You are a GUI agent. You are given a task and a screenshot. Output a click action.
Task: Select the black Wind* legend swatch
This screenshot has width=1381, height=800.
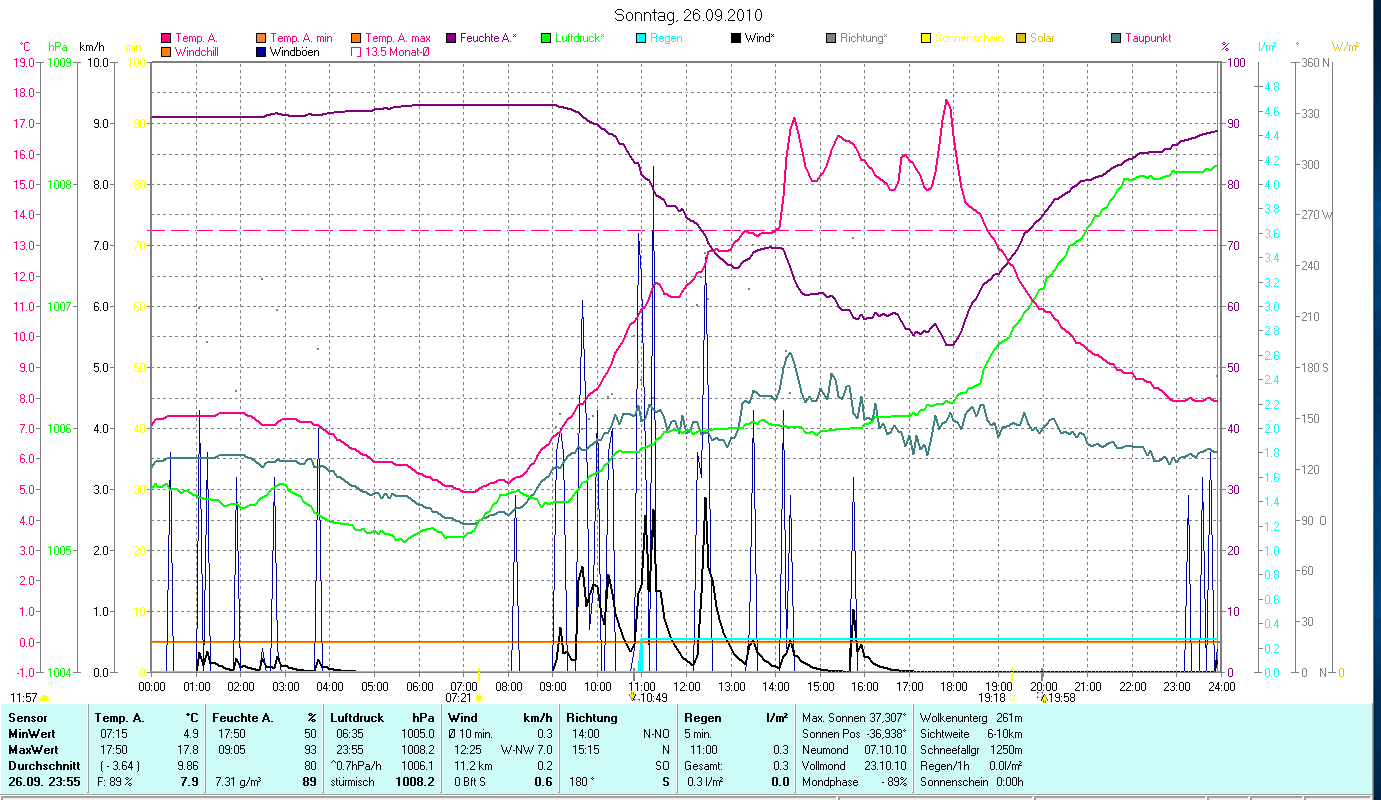736,38
